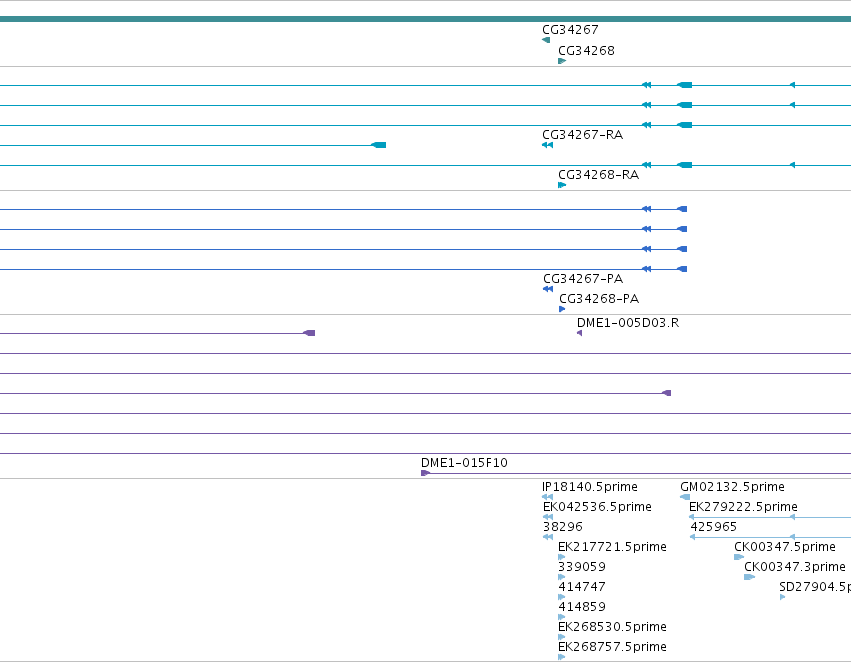851x662 pixels.
Task: Click the CG34268-PA arrow glyph
Action: coord(562,309)
